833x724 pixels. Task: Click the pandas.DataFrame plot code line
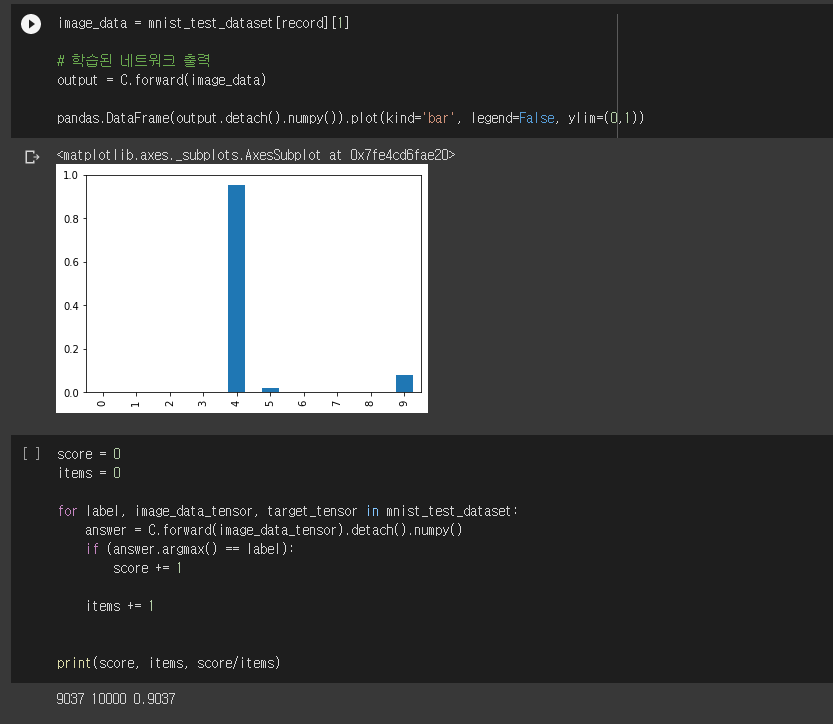tap(350, 118)
